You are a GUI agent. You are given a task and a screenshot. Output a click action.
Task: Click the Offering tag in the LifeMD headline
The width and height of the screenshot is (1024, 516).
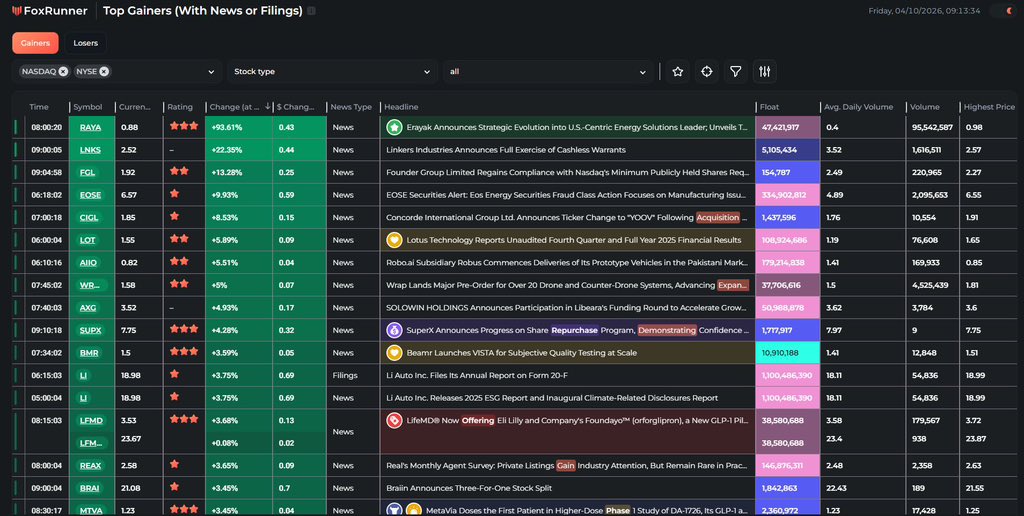coord(478,421)
